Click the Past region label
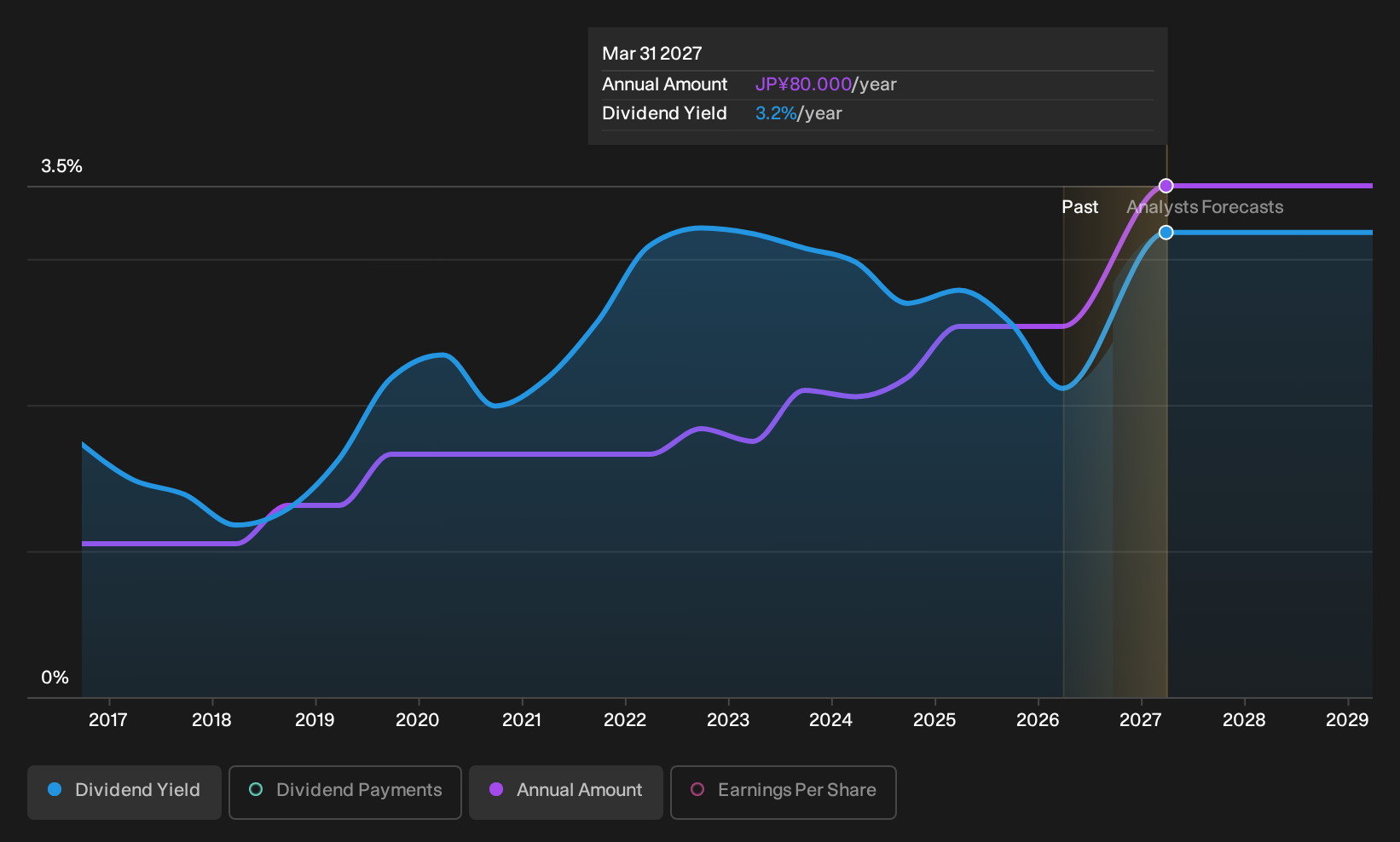 coord(1079,207)
